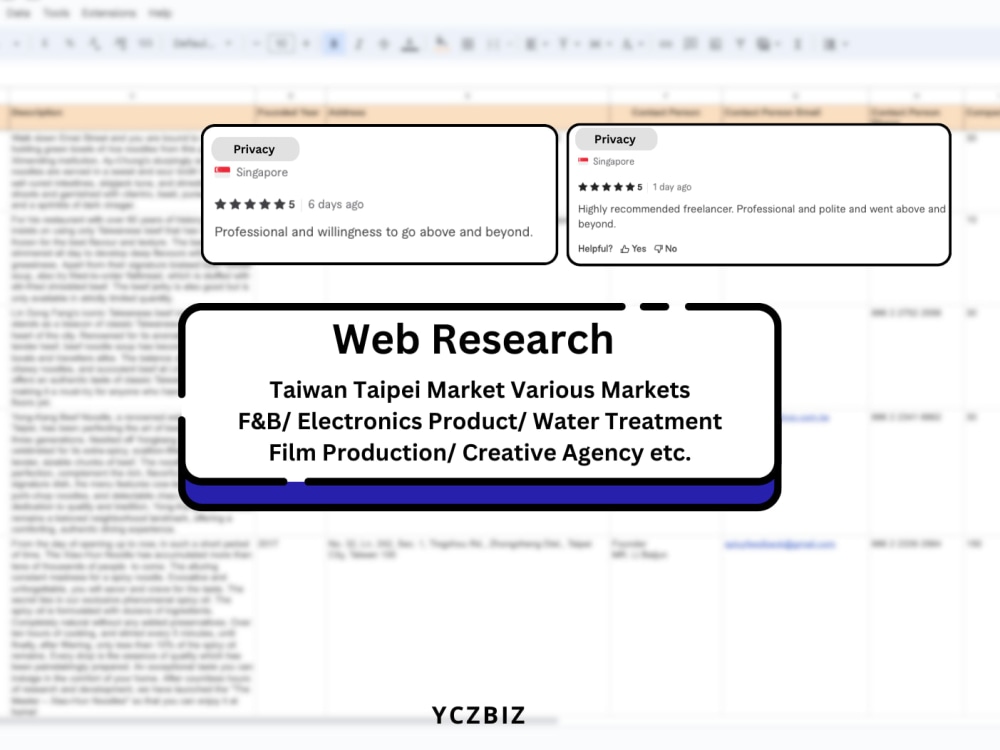
Task: Click the five-star rating on the 6 days ago review
Action: 254,204
